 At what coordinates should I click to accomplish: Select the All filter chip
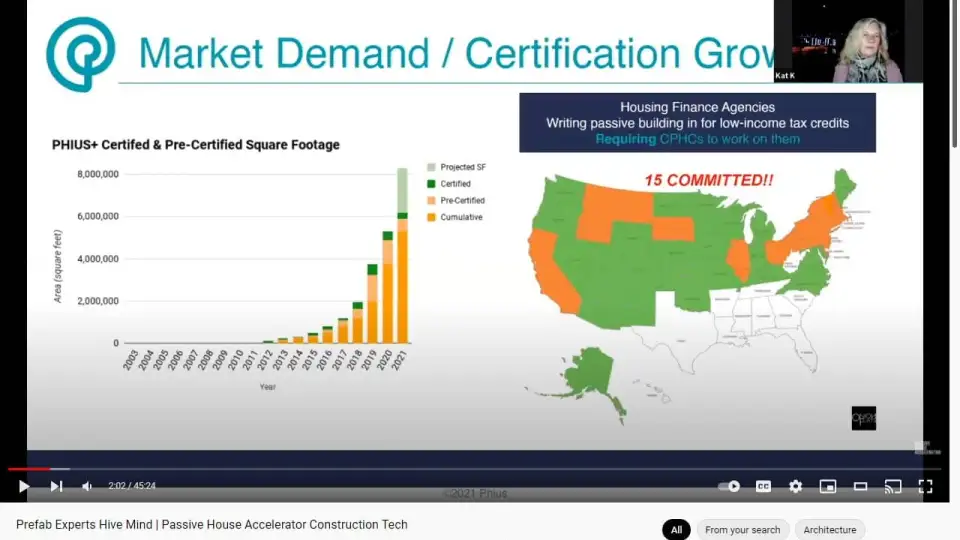point(676,530)
